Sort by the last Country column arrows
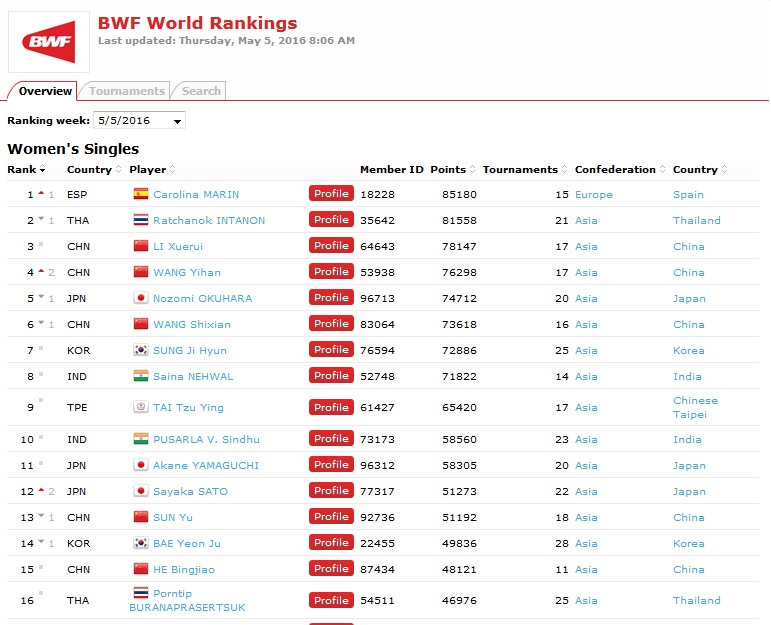The height and width of the screenshot is (625, 771). 725,170
